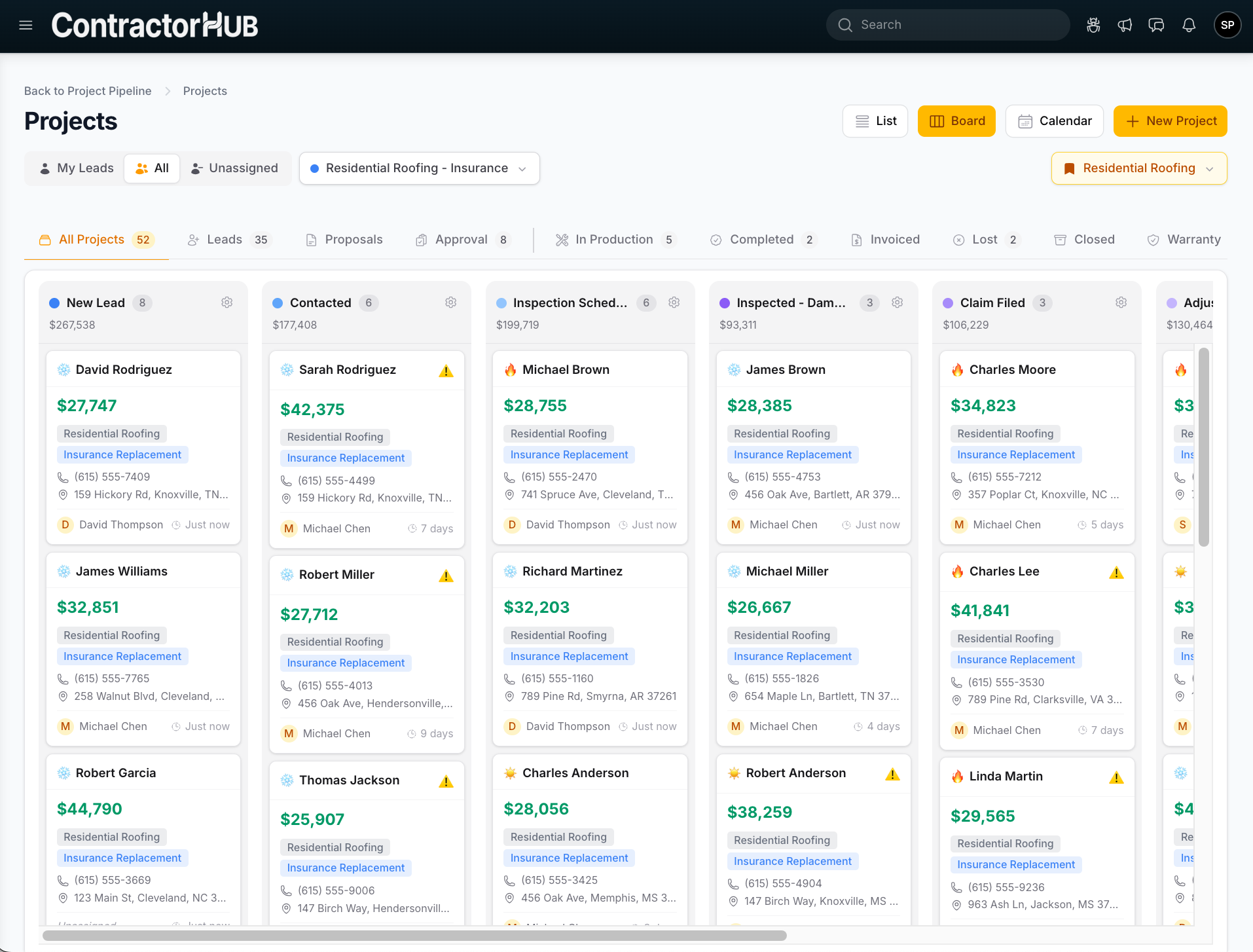
Task: Open the announcements megaphone icon
Action: point(1125,25)
